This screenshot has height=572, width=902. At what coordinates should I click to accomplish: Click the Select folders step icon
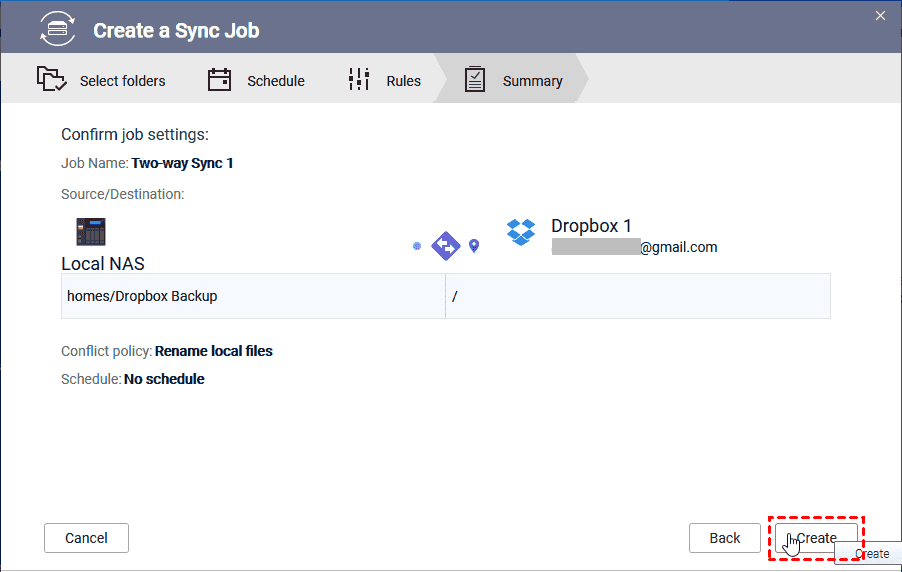[51, 80]
